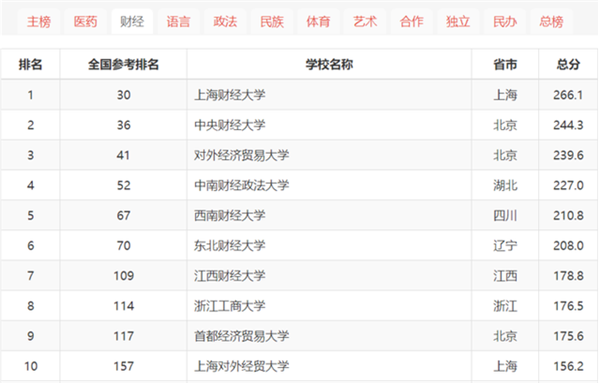This screenshot has width=600, height=383.
Task: Switch to the 总榜 tab
Action: coord(551,21)
